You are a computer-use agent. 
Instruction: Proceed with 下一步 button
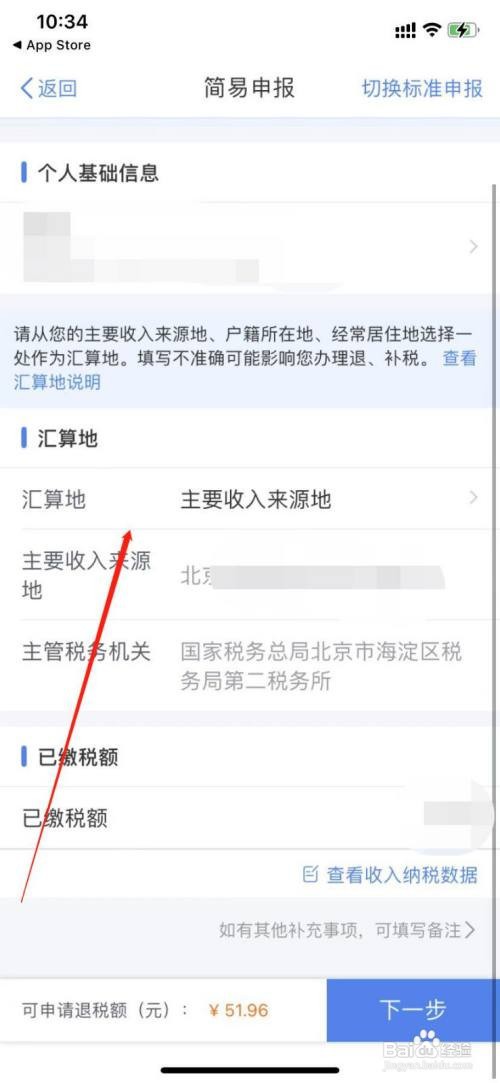pyautogui.click(x=413, y=1010)
